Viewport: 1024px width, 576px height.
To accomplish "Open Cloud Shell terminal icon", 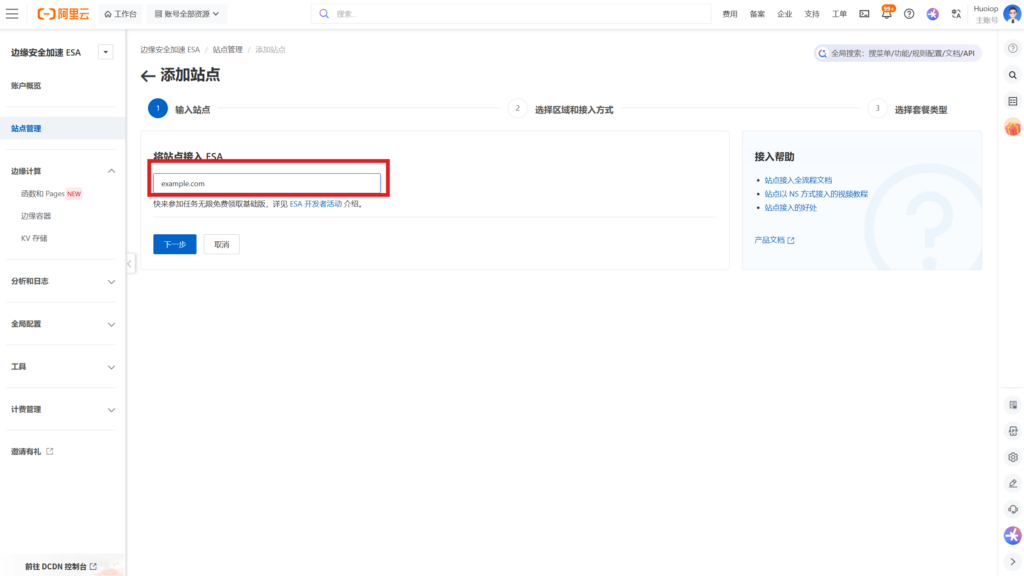I will click(864, 14).
